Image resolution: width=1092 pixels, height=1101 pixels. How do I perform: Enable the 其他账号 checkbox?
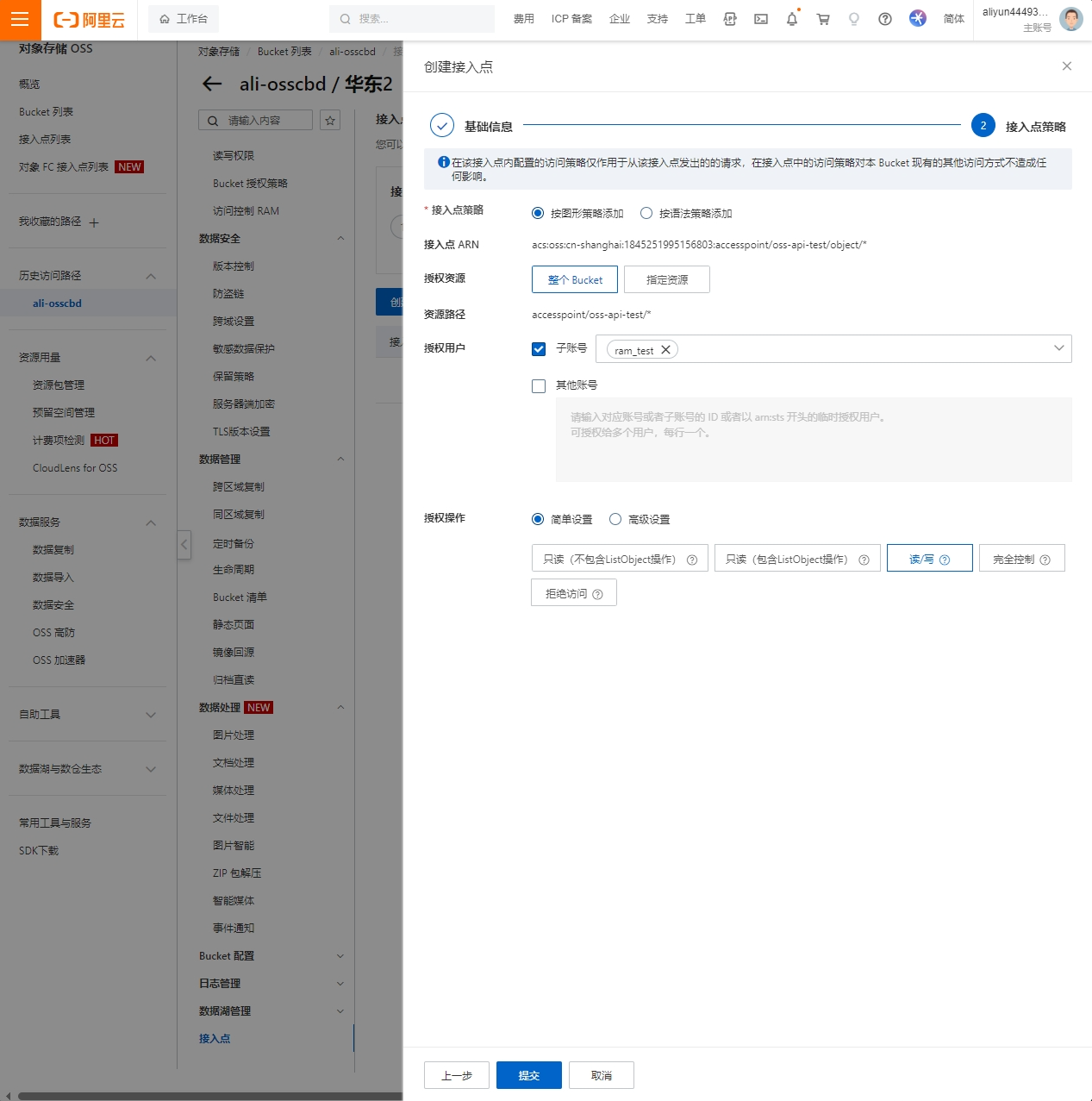click(539, 386)
